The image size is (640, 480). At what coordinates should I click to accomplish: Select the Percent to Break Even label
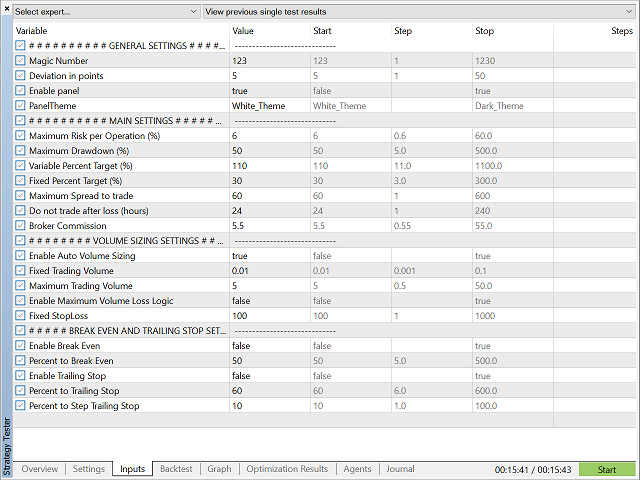pyautogui.click(x=71, y=361)
